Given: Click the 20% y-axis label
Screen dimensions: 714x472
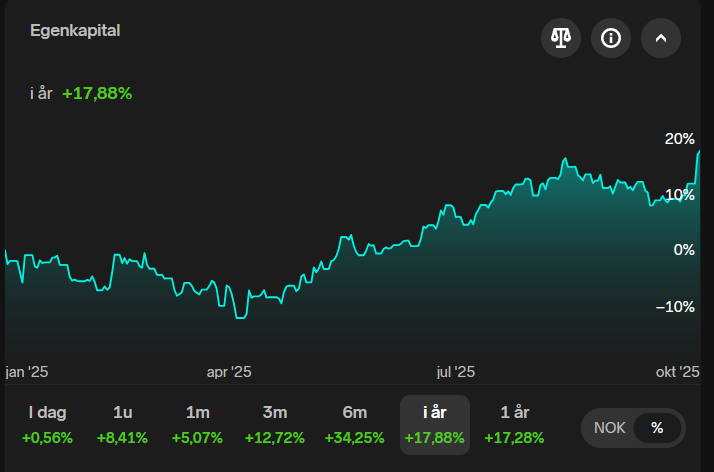Looking at the screenshot, I should pos(679,138).
